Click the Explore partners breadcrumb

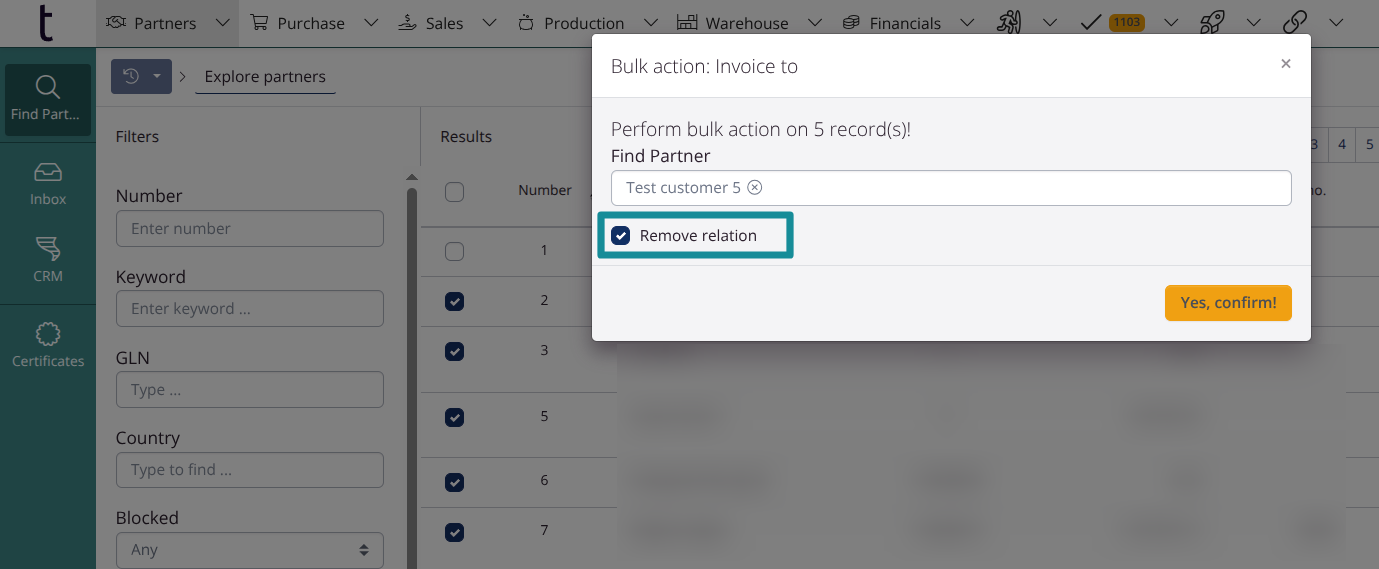265,76
